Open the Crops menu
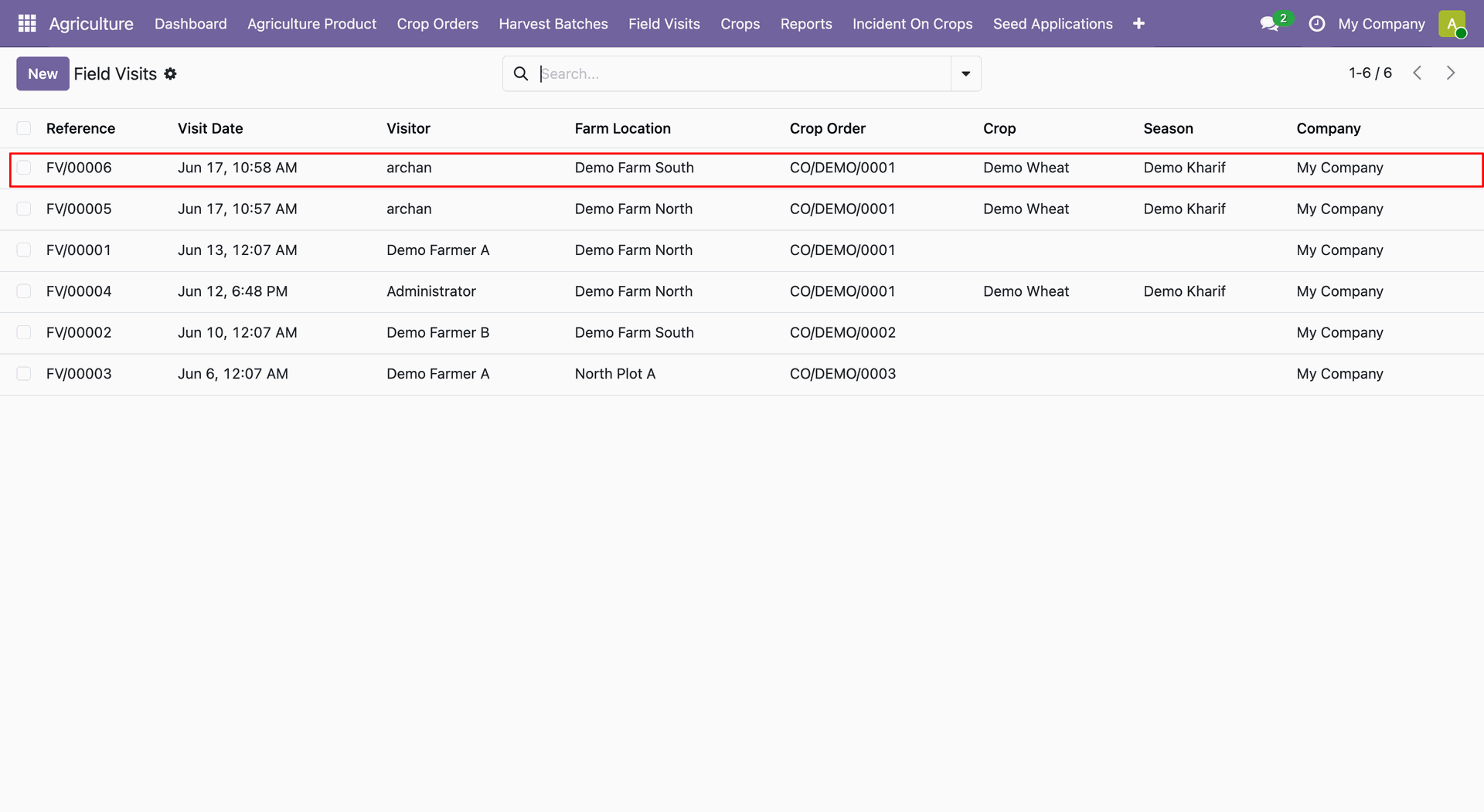The height and width of the screenshot is (812, 1484). coord(740,24)
